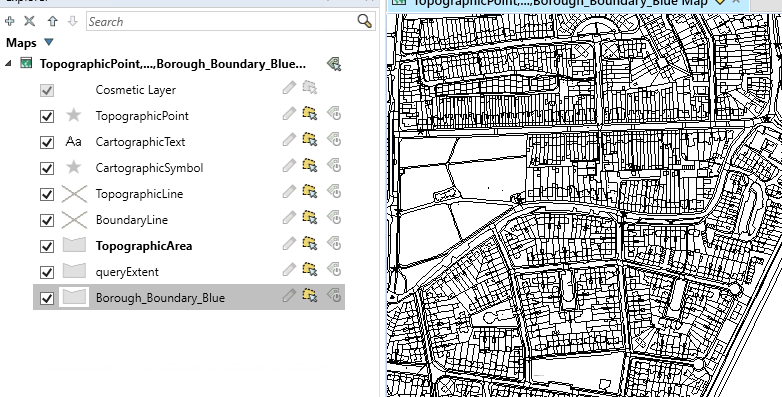Click the move up arrow icon
Screen dimensions: 782x397
coord(52,21)
